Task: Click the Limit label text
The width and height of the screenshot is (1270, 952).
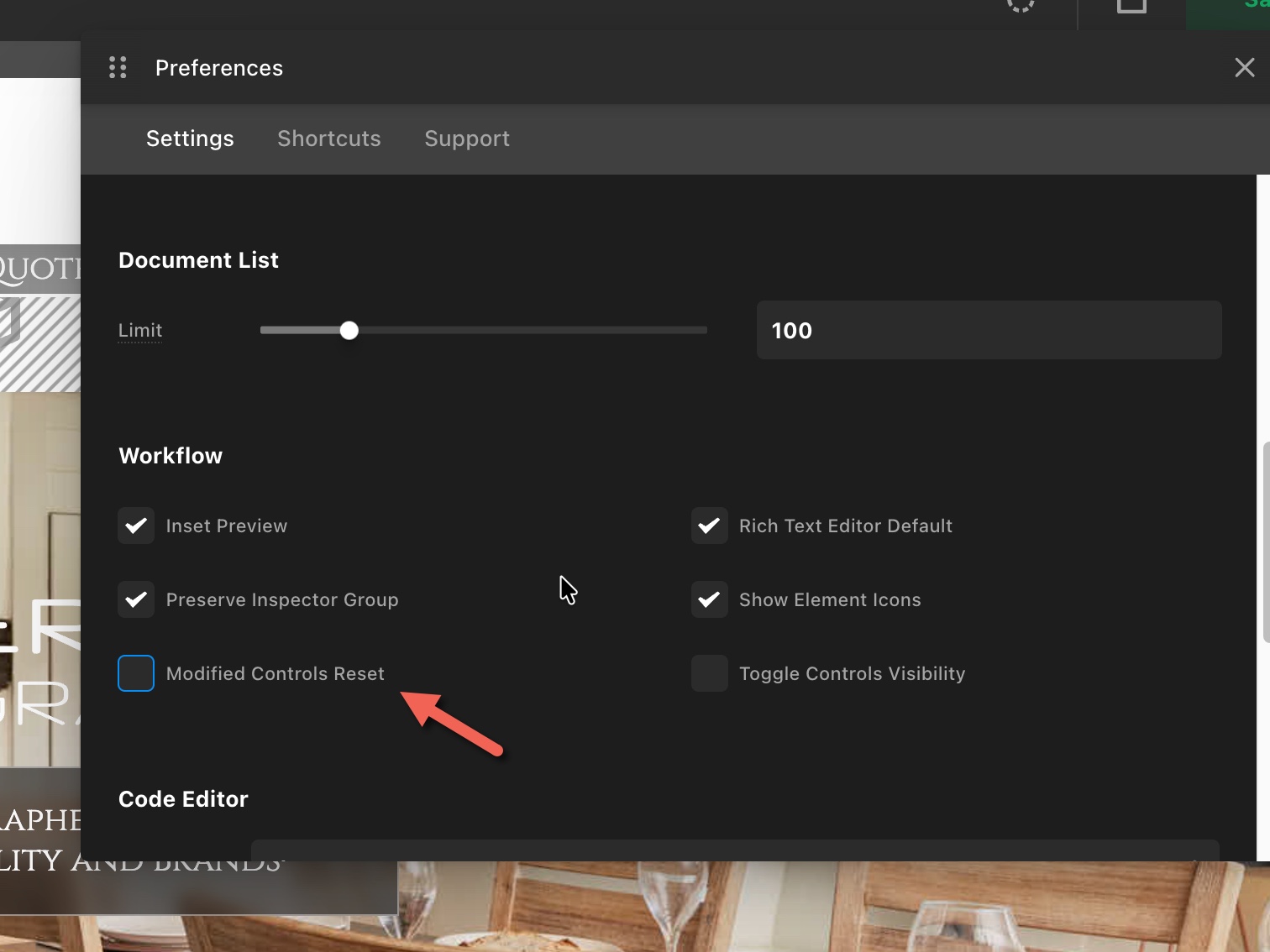Action: (x=140, y=330)
